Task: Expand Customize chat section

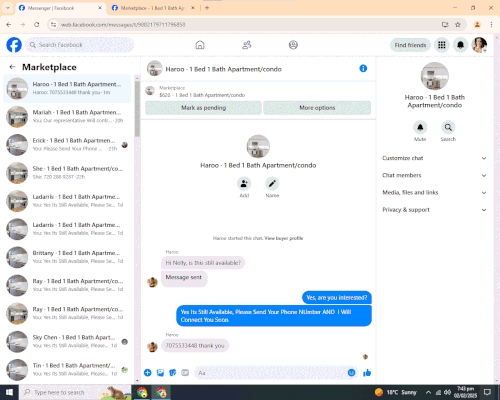Action: 435,158
